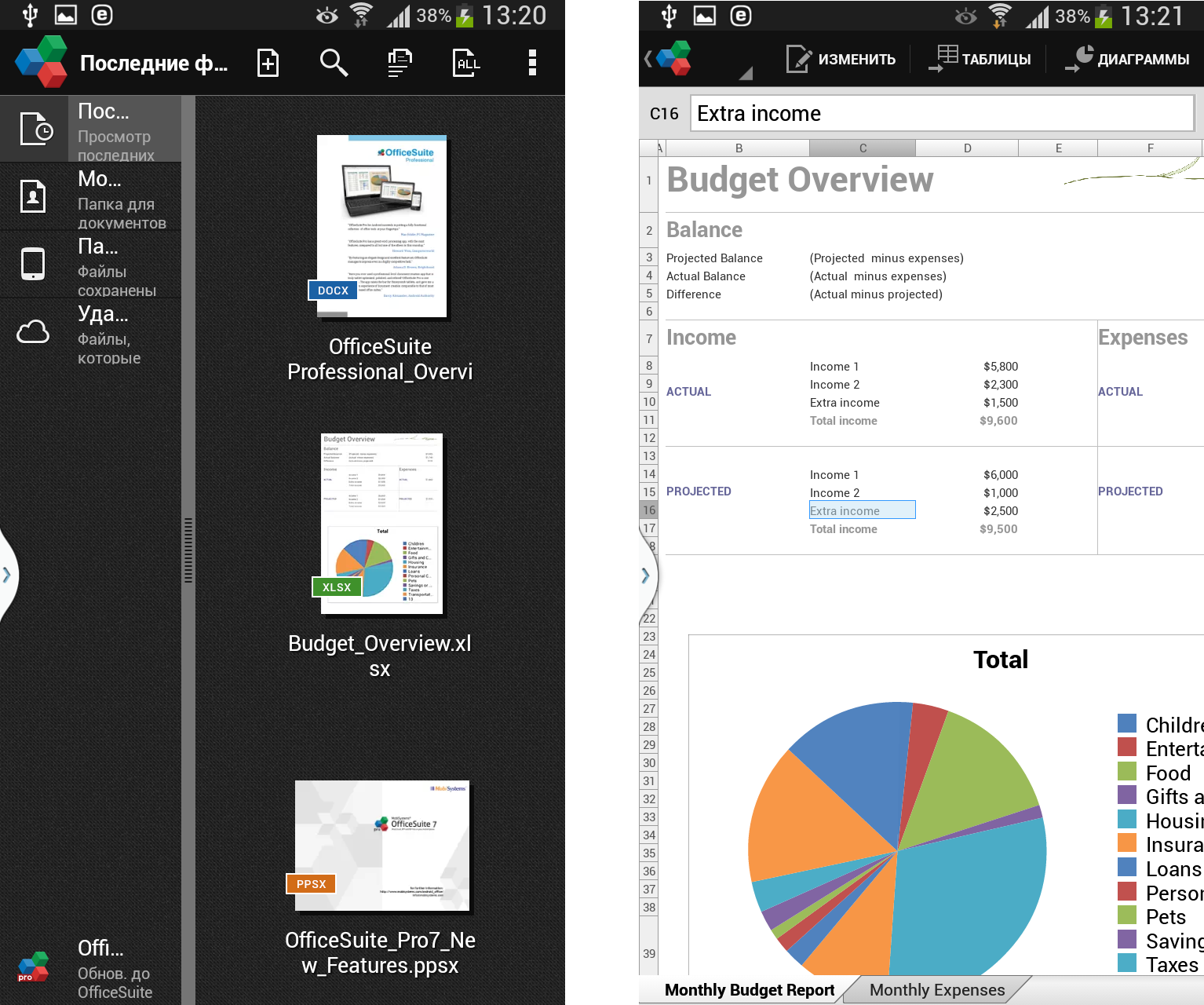1204x1005 pixels.
Task: Click the selected Extra income cell C16
Action: click(x=863, y=510)
